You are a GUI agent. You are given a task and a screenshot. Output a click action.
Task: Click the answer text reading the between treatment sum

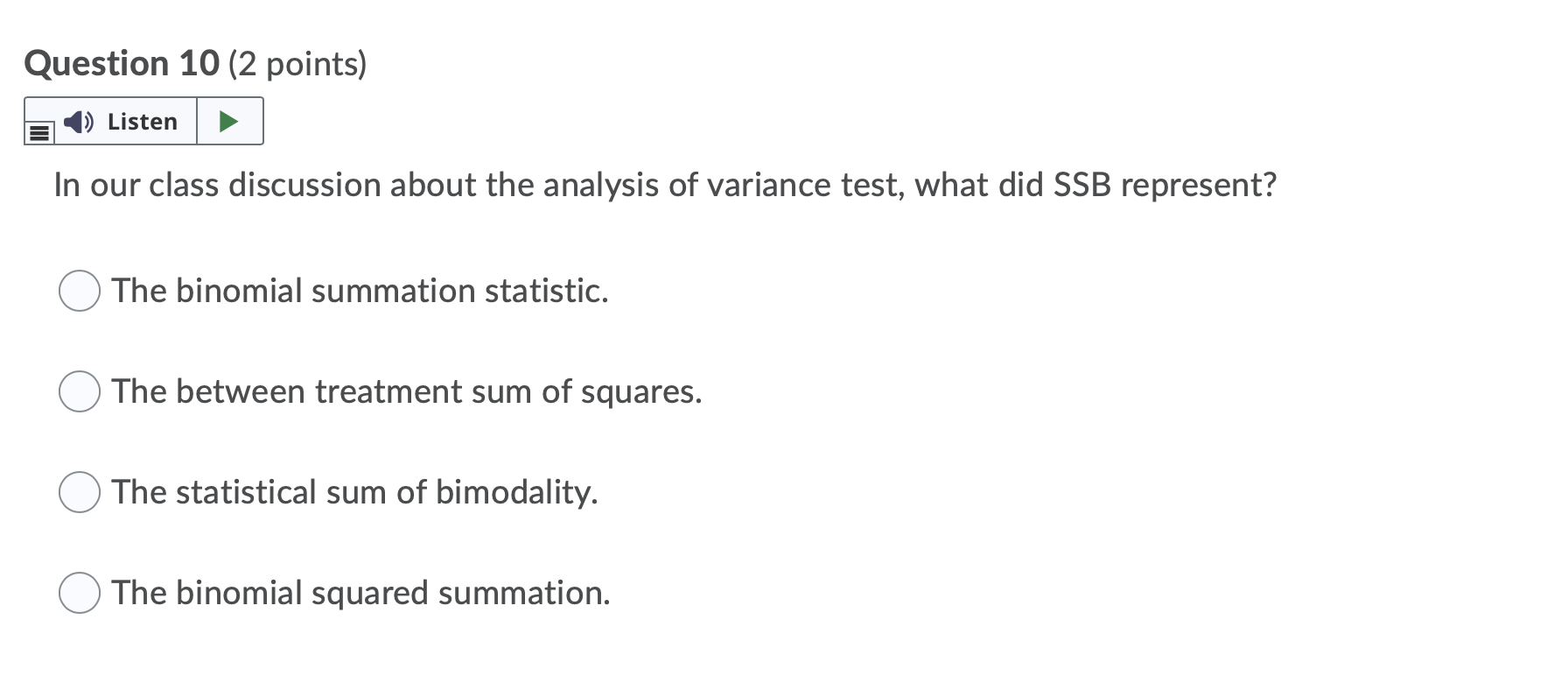tap(406, 392)
